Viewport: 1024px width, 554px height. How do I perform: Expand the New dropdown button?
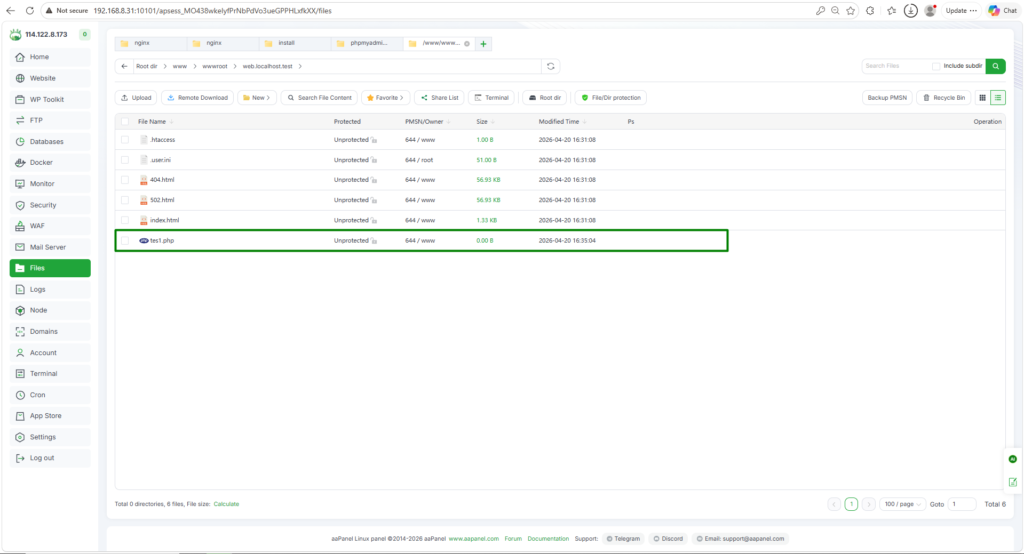pos(257,98)
